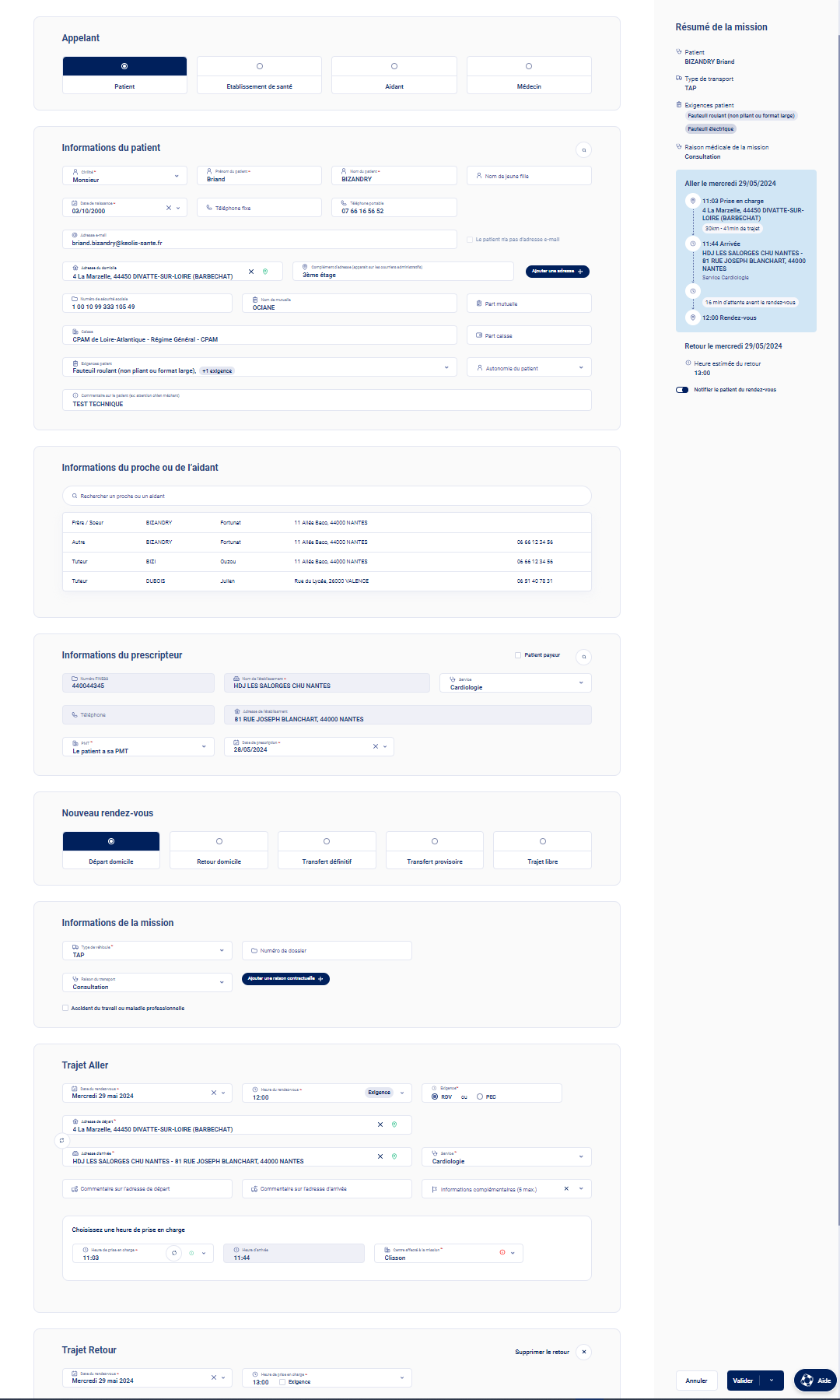This screenshot has height=1400, width=840.
Task: Click '+1 exigence' badge in Exigences patient
Action: tap(217, 371)
